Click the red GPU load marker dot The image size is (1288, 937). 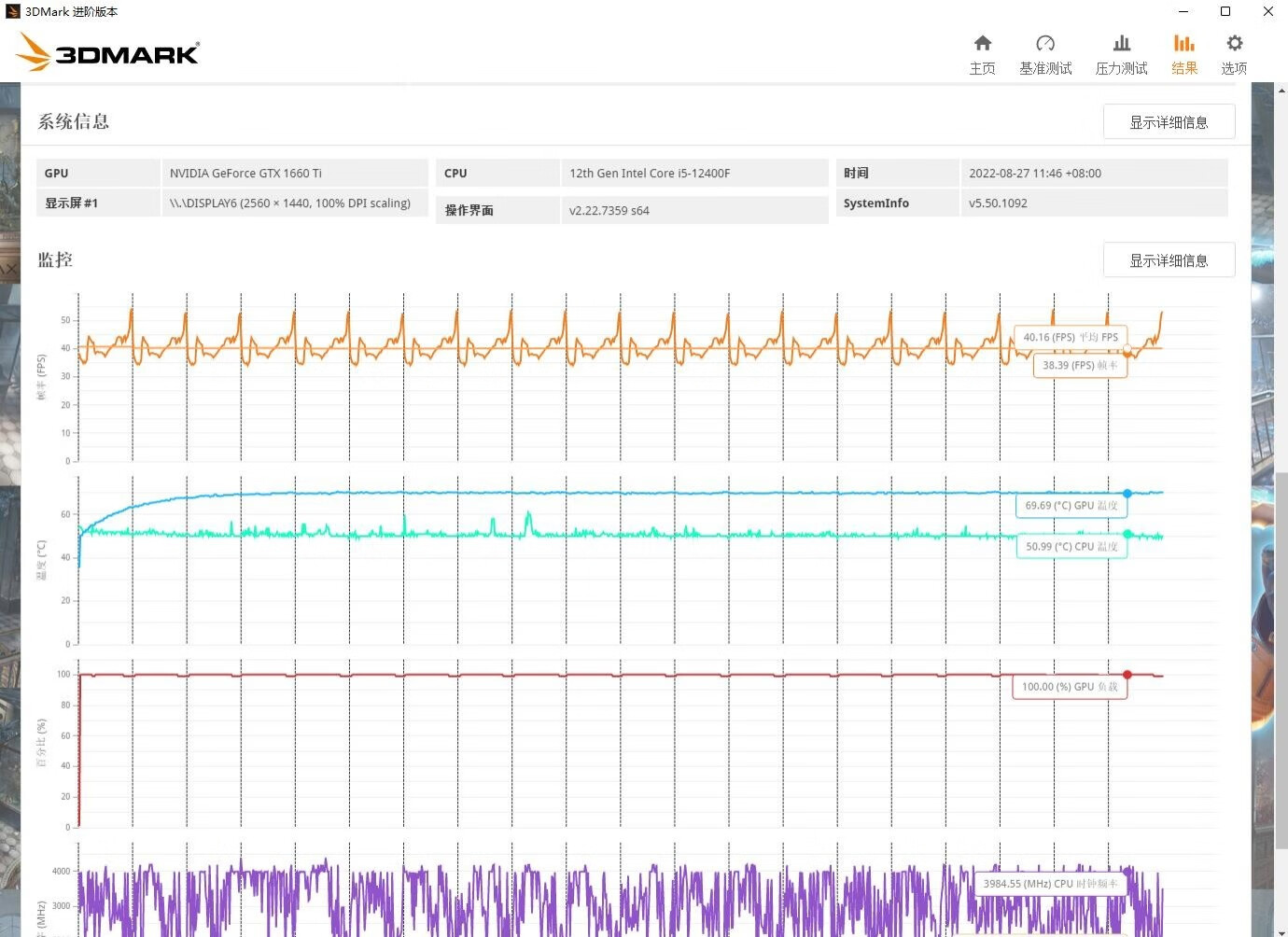[1127, 674]
